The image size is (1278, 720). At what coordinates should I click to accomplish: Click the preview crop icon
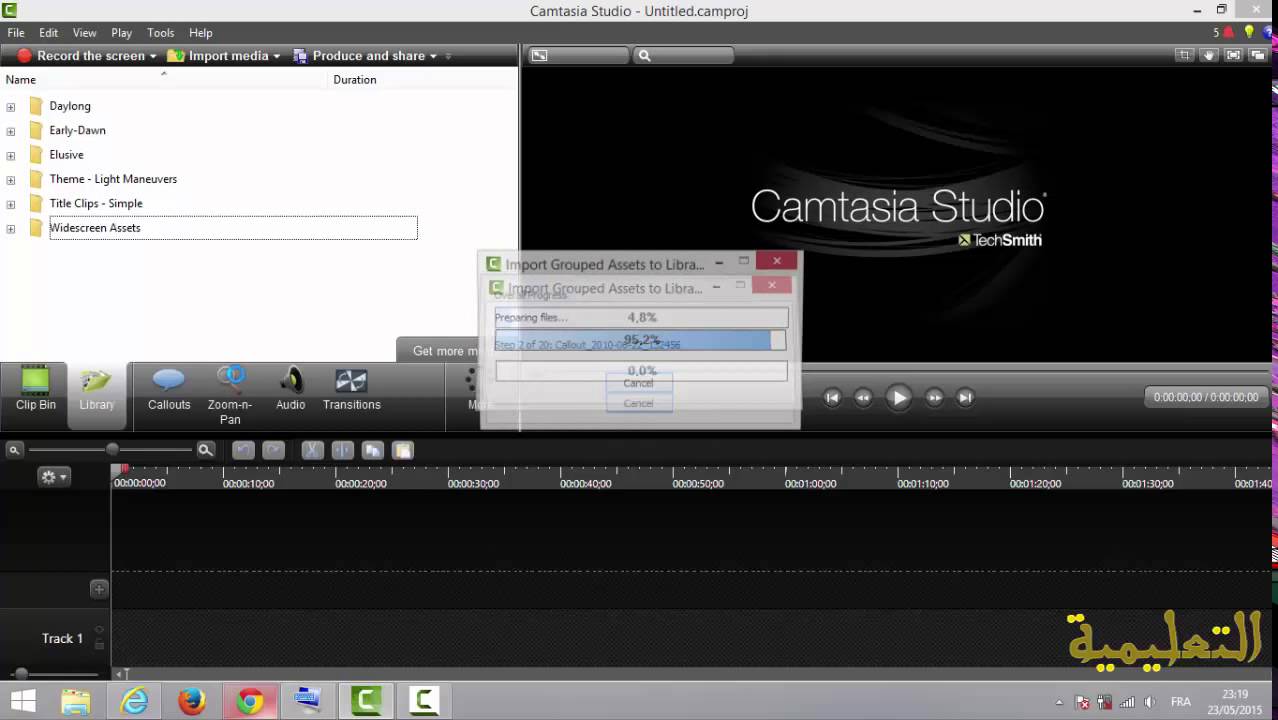[x=1184, y=56]
